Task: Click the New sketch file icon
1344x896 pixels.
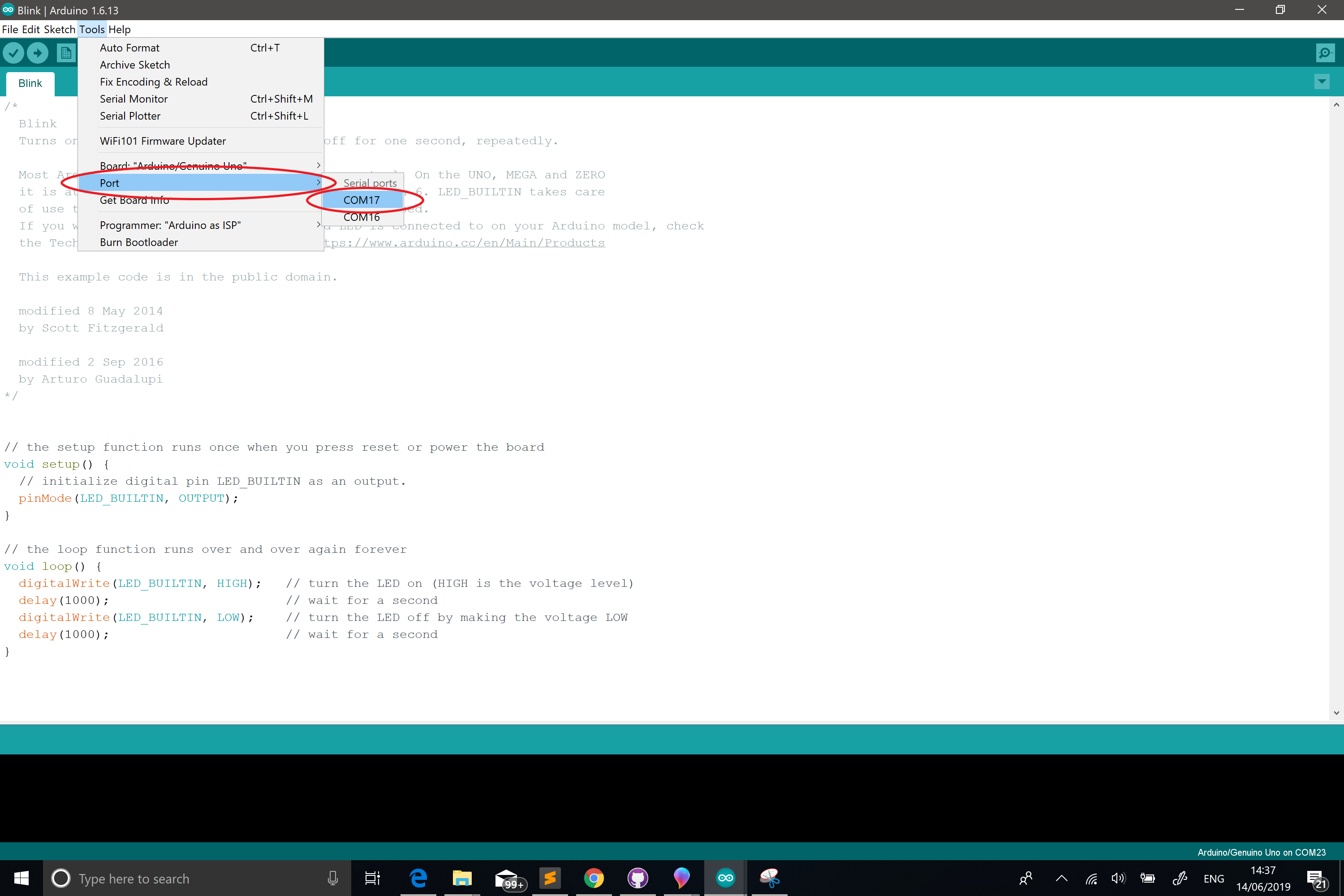Action: (x=66, y=53)
